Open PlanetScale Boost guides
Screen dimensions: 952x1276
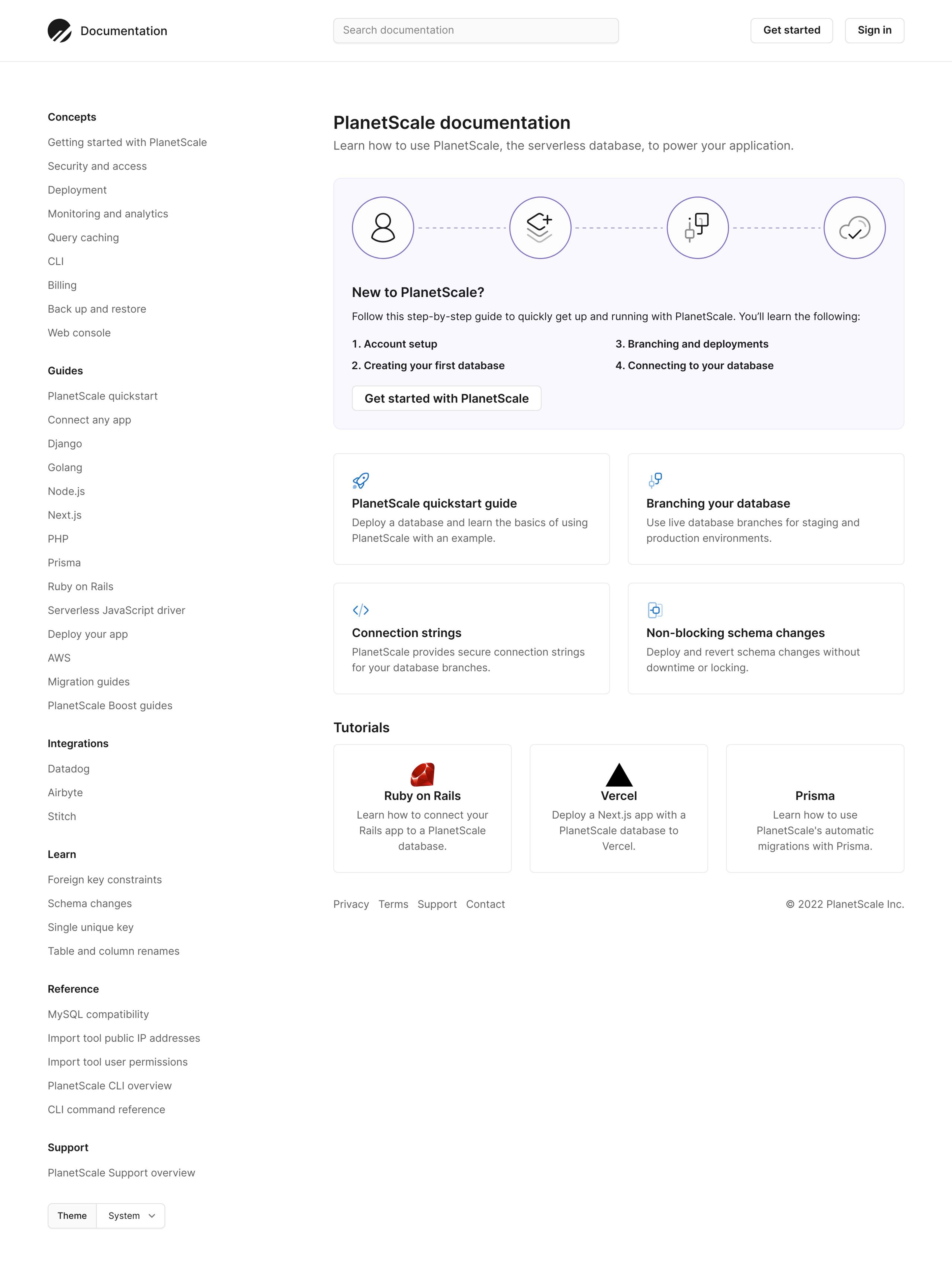tap(110, 705)
